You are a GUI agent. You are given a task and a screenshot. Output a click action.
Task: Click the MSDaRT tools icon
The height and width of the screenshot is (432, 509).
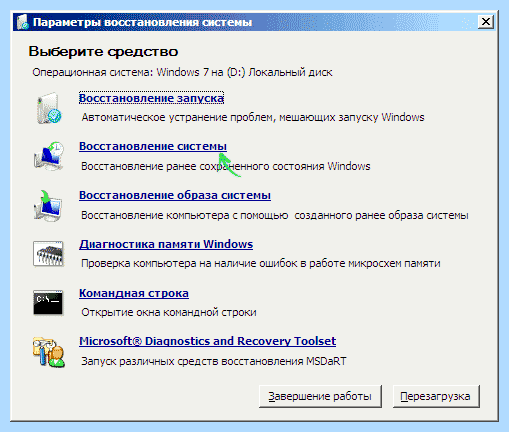click(49, 352)
